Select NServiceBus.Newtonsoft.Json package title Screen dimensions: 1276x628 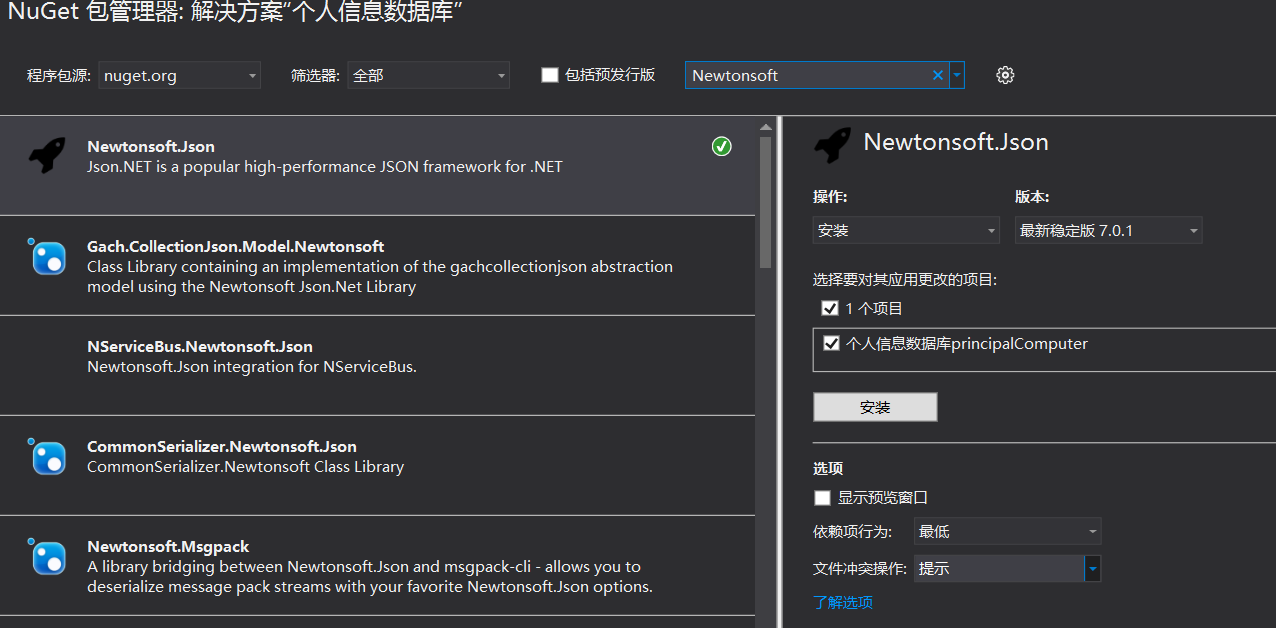click(x=200, y=346)
